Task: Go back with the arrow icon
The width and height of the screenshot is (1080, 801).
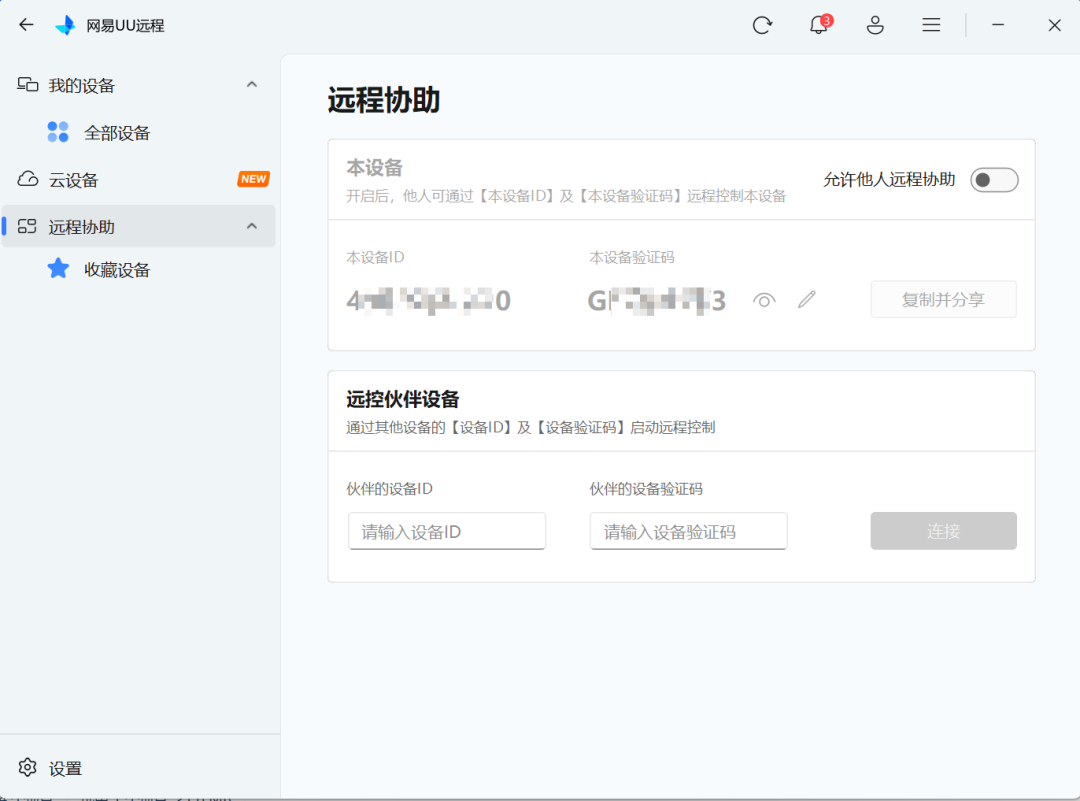Action: click(x=26, y=25)
